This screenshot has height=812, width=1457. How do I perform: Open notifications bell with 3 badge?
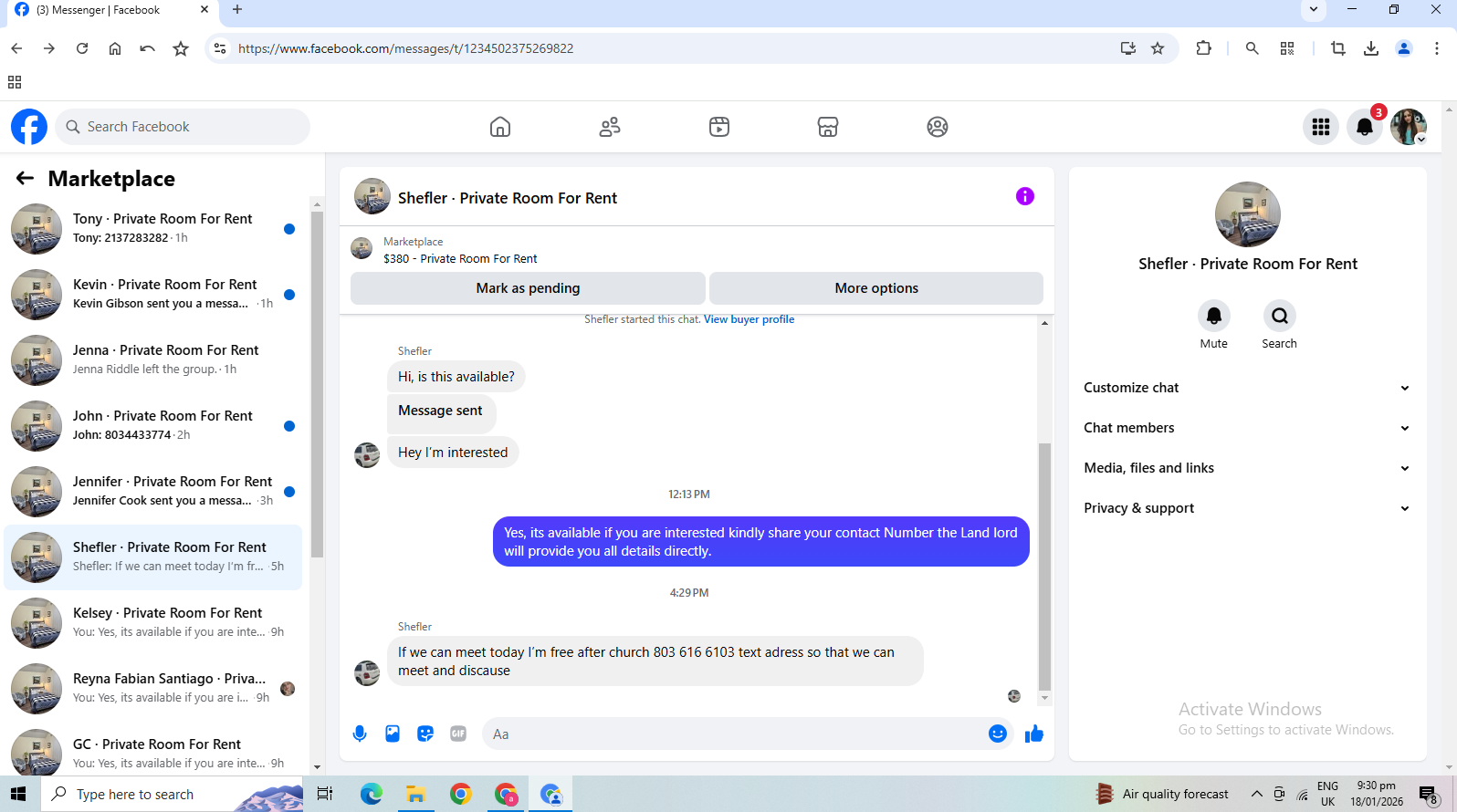1365,127
